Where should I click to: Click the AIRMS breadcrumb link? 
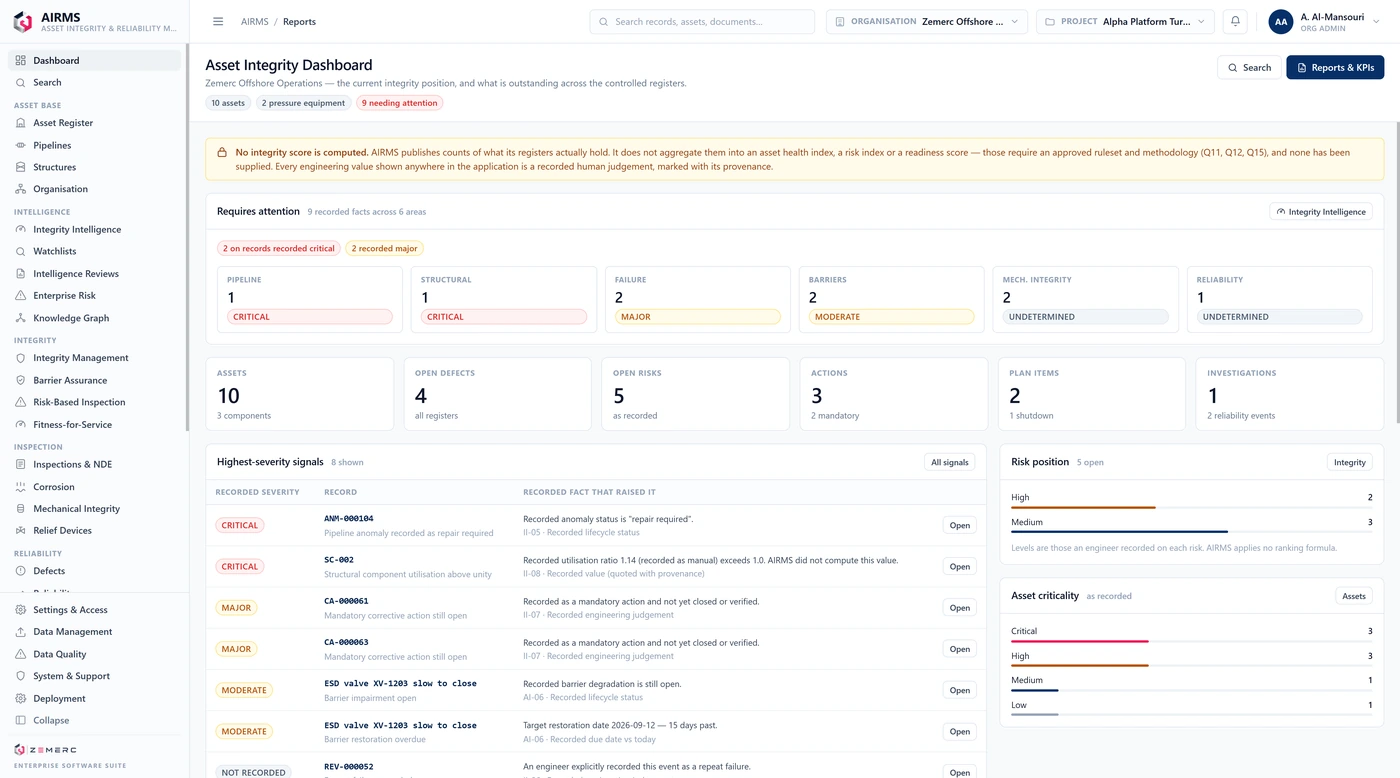(x=254, y=21)
